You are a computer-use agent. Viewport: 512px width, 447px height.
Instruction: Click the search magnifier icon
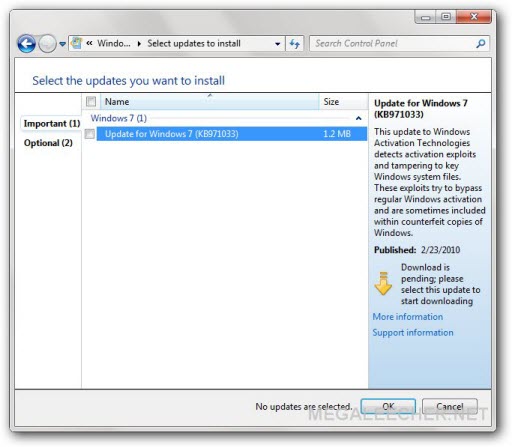pos(481,43)
